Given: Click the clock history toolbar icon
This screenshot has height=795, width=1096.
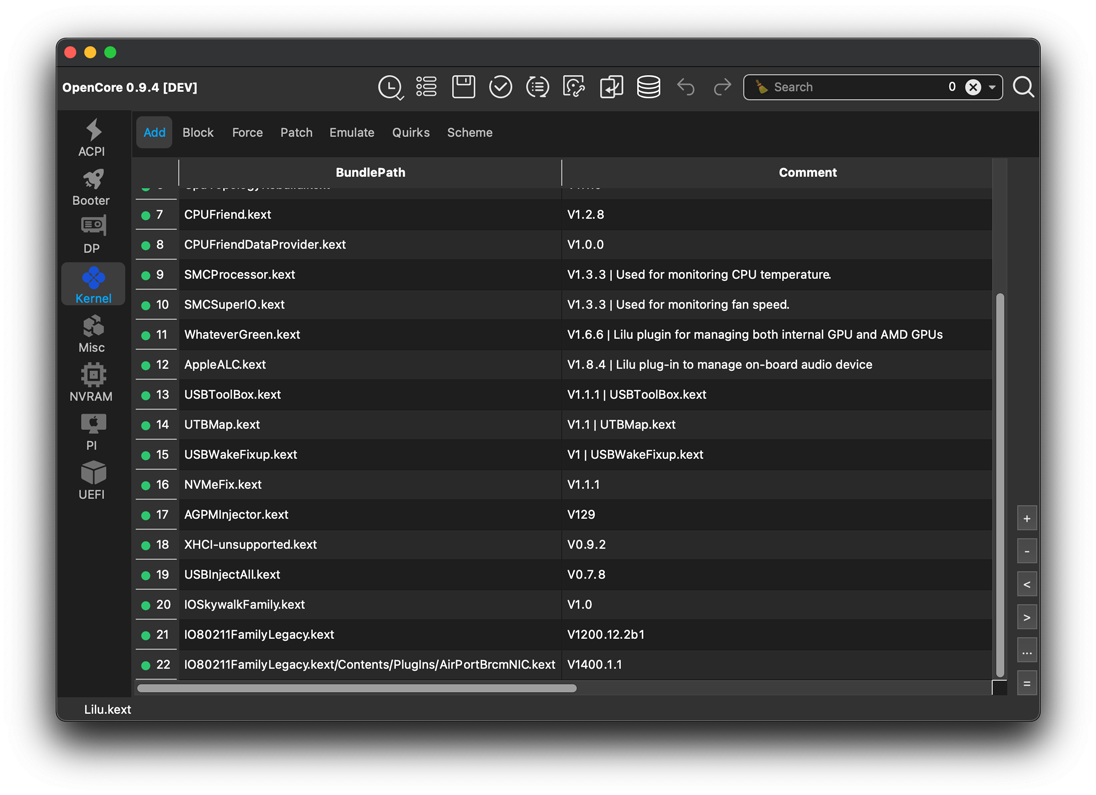Looking at the screenshot, I should pyautogui.click(x=390, y=87).
